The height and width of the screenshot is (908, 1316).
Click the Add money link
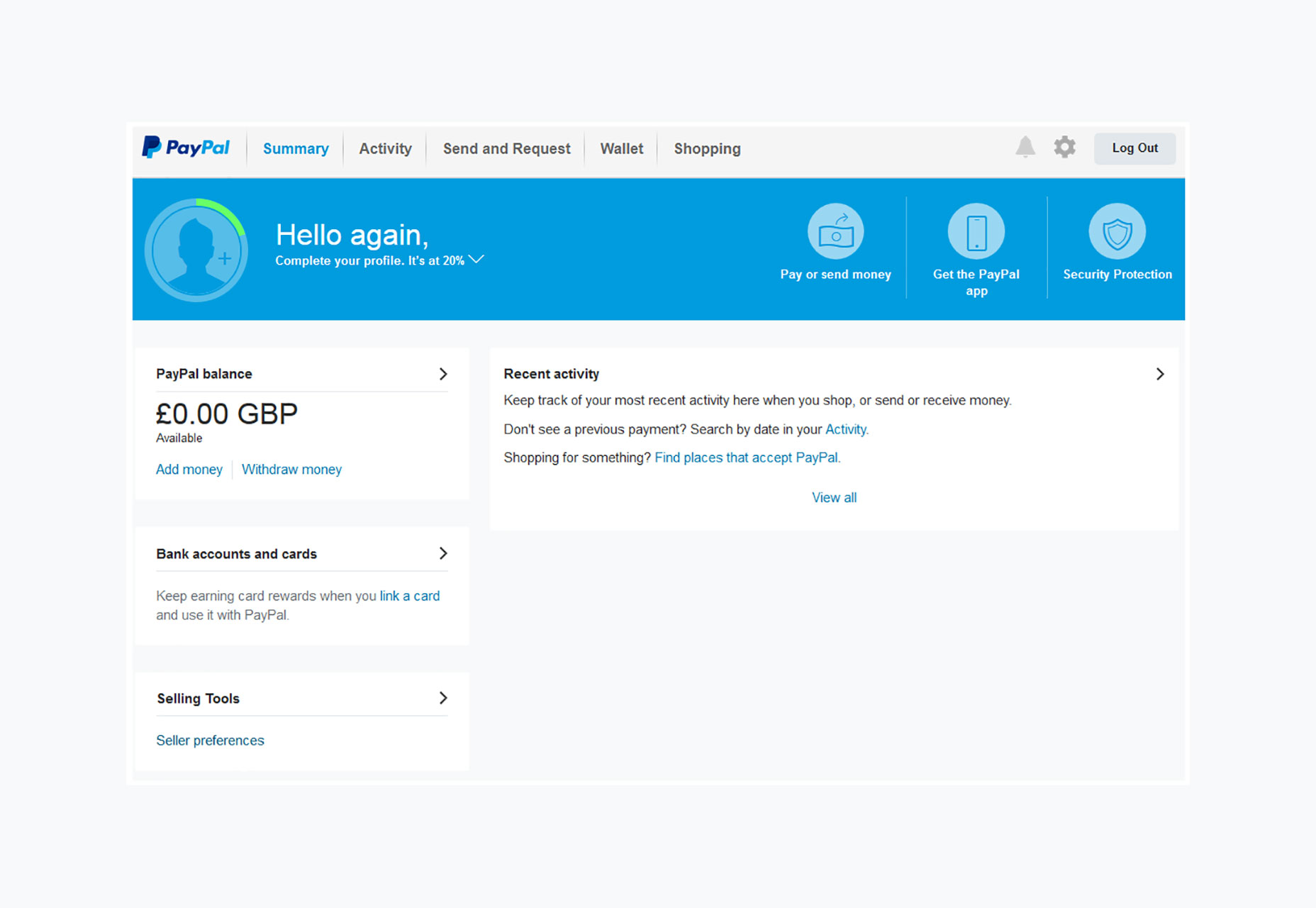point(189,469)
